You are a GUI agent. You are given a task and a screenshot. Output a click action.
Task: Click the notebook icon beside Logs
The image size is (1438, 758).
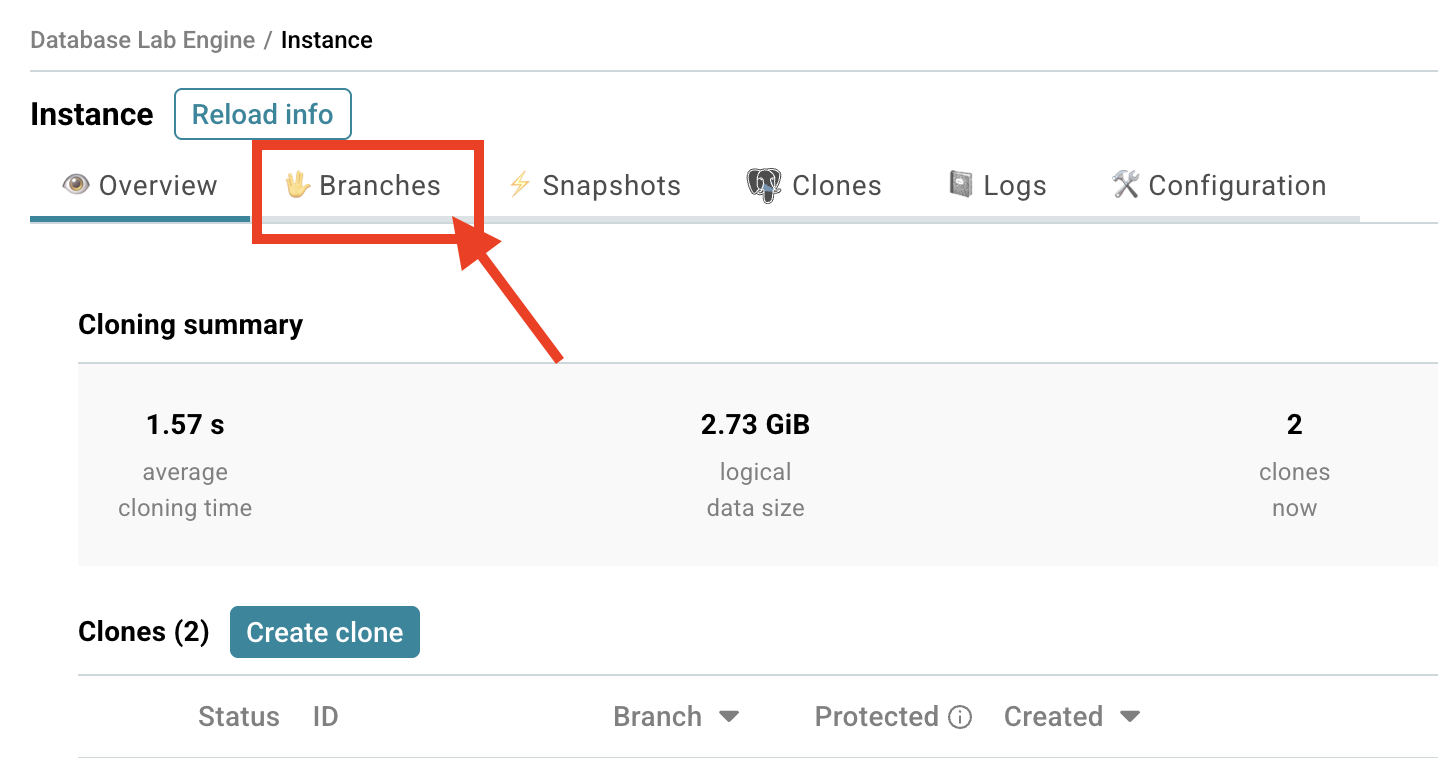click(961, 186)
